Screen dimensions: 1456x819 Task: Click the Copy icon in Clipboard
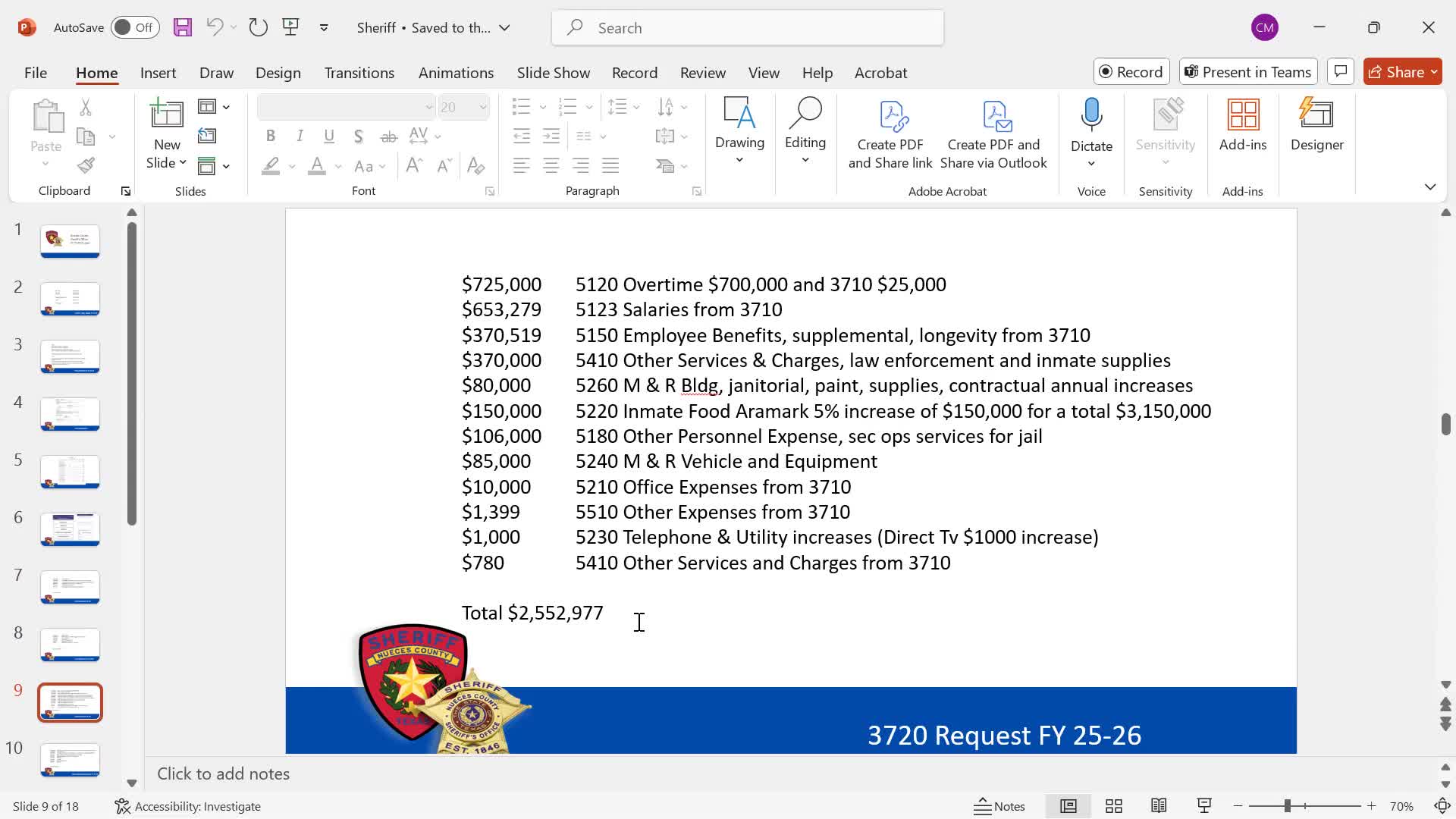86,136
